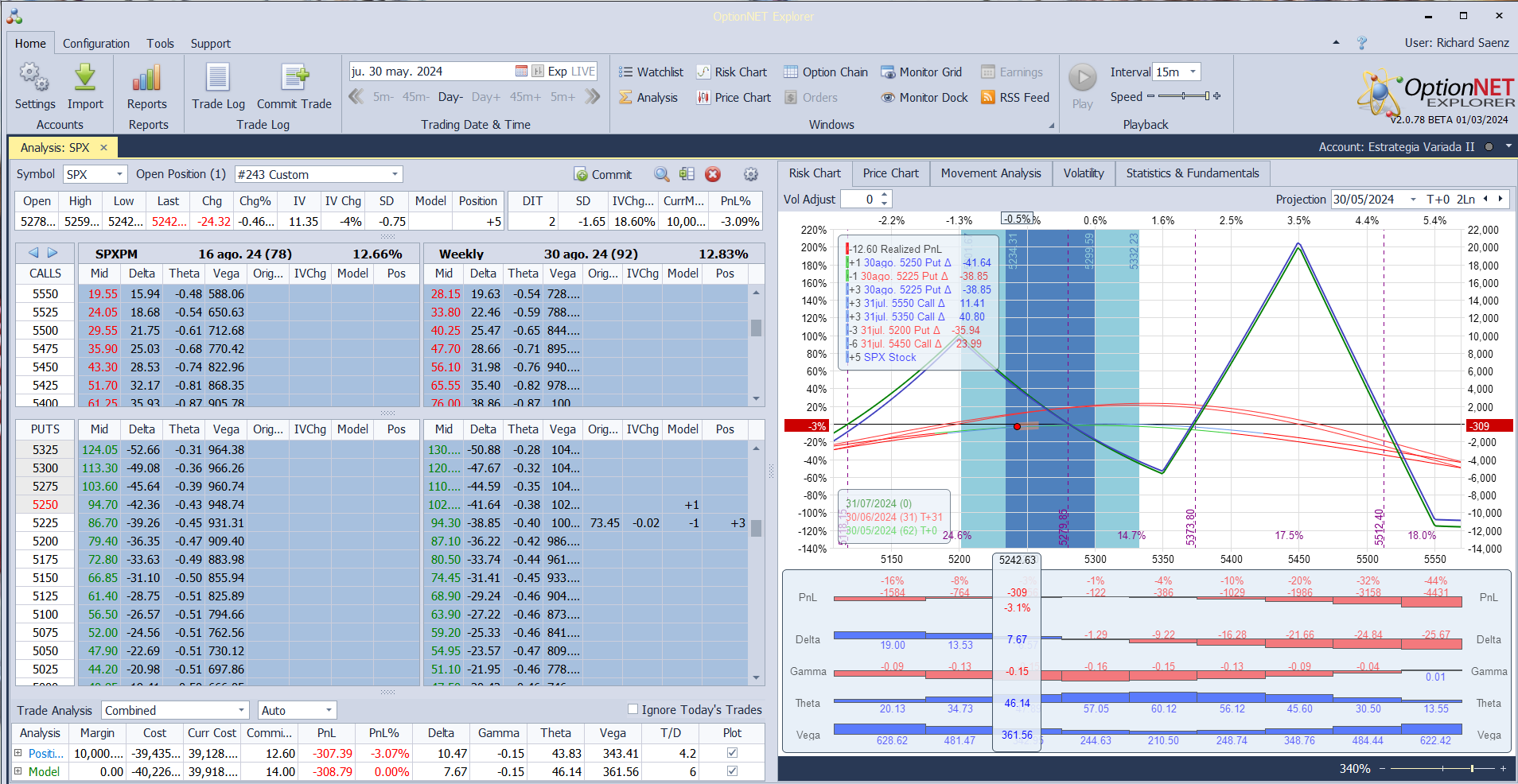Click the Import accounts icon
Screen dimensions: 1518x784
click(85, 78)
